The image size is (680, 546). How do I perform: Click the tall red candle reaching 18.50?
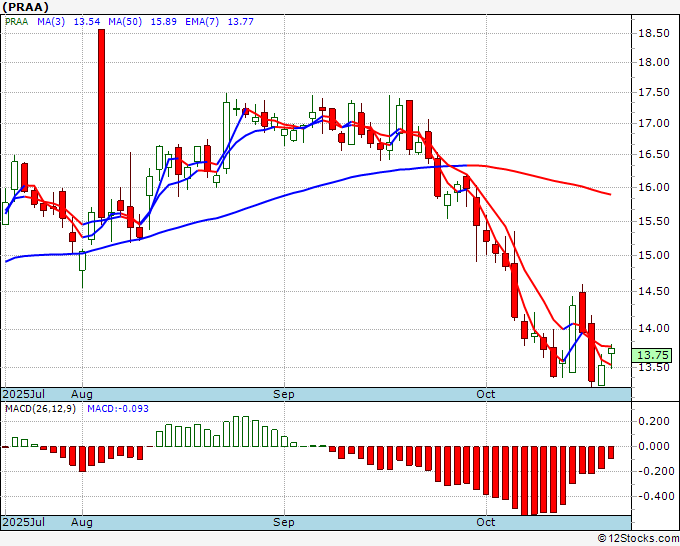(101, 124)
